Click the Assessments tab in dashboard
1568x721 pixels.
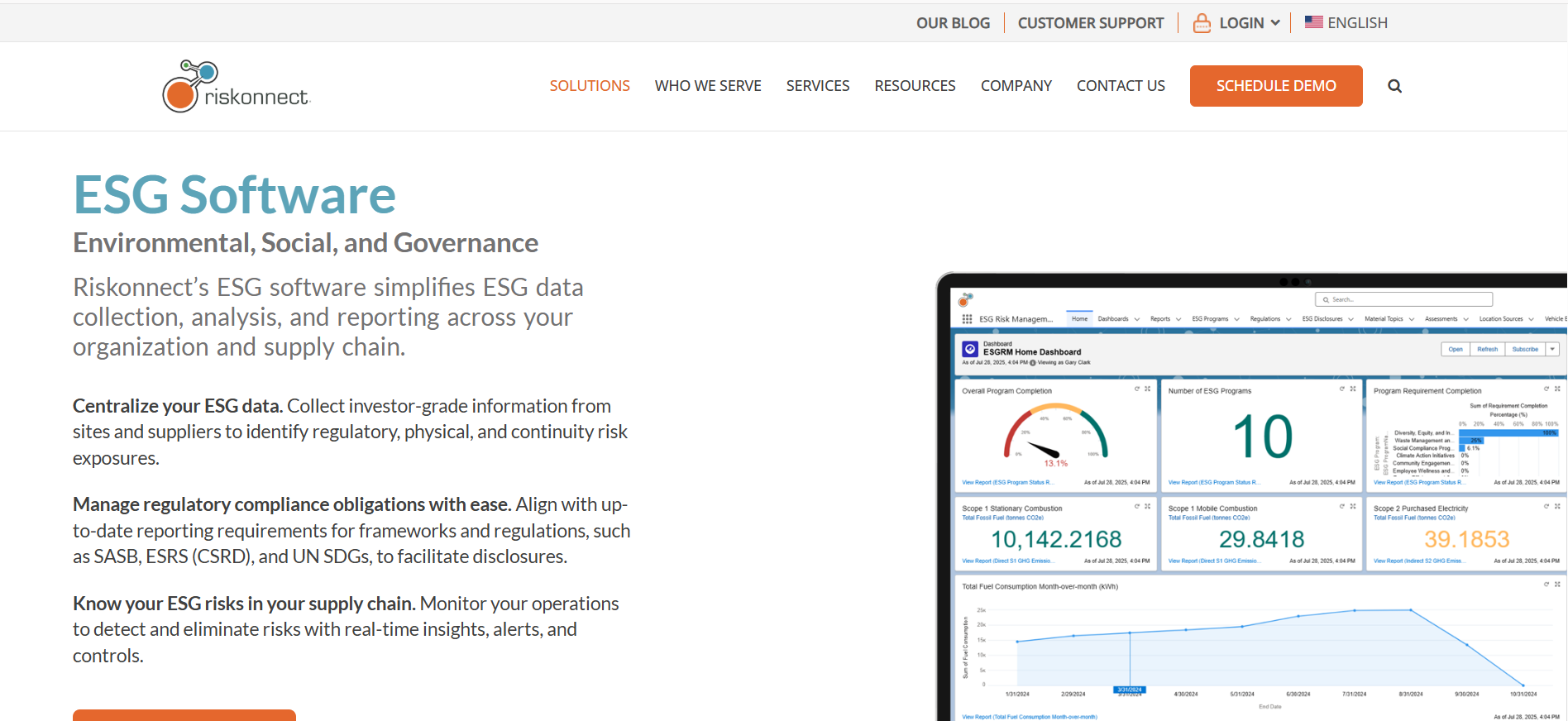click(1441, 319)
